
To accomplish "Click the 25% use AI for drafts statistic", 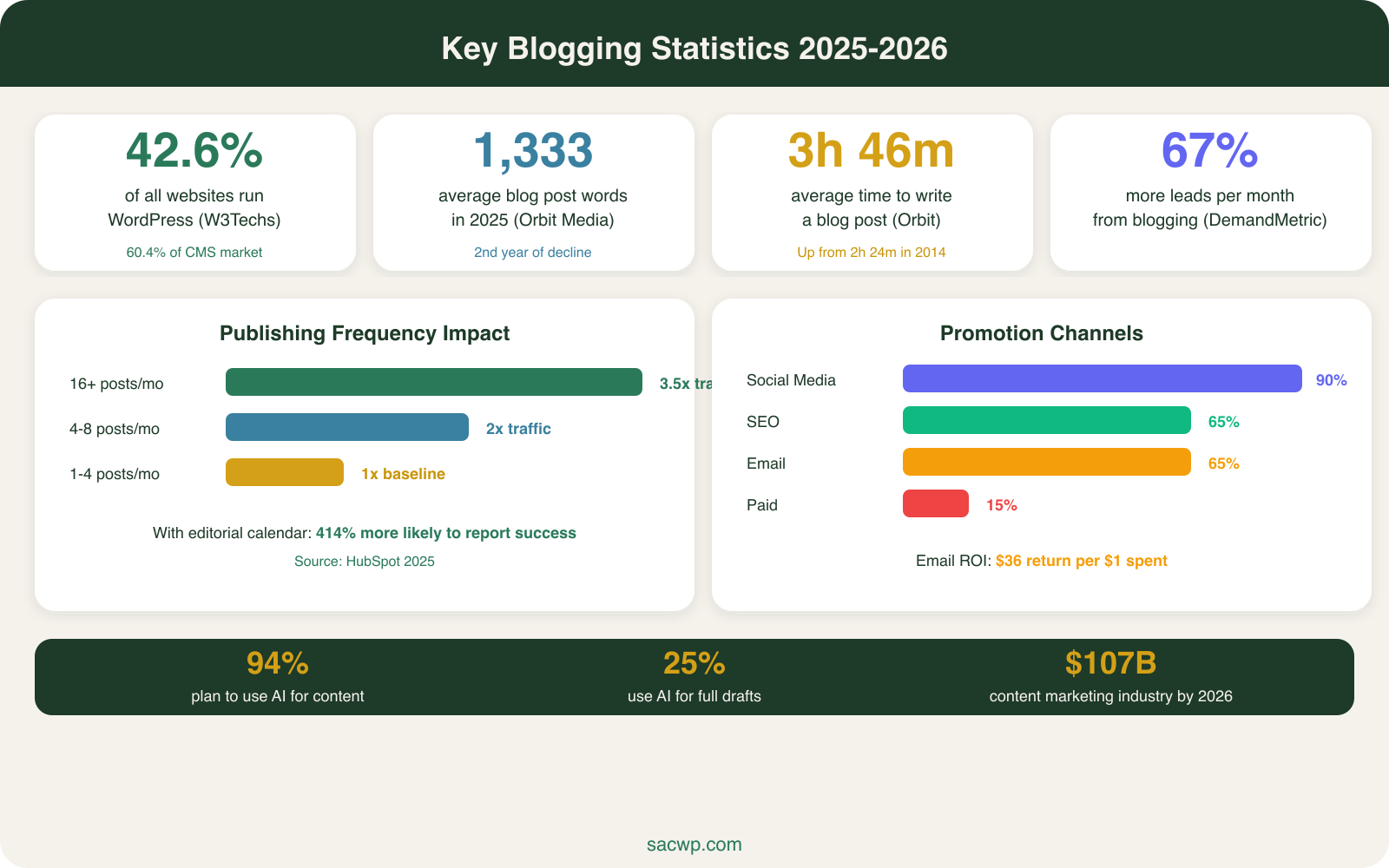I will point(694,665).
